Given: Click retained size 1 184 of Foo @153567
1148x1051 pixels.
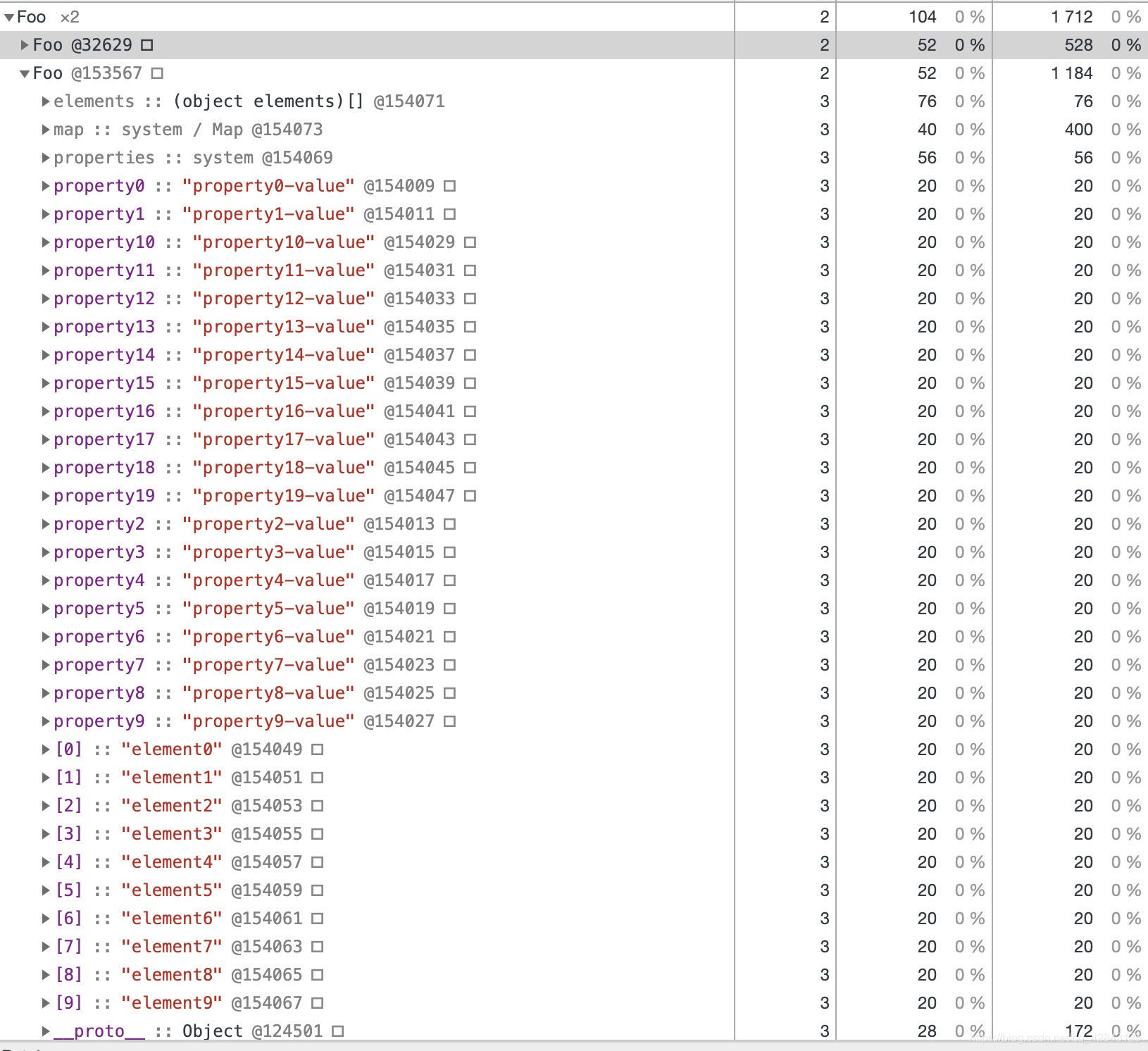Looking at the screenshot, I should pyautogui.click(x=1072, y=73).
